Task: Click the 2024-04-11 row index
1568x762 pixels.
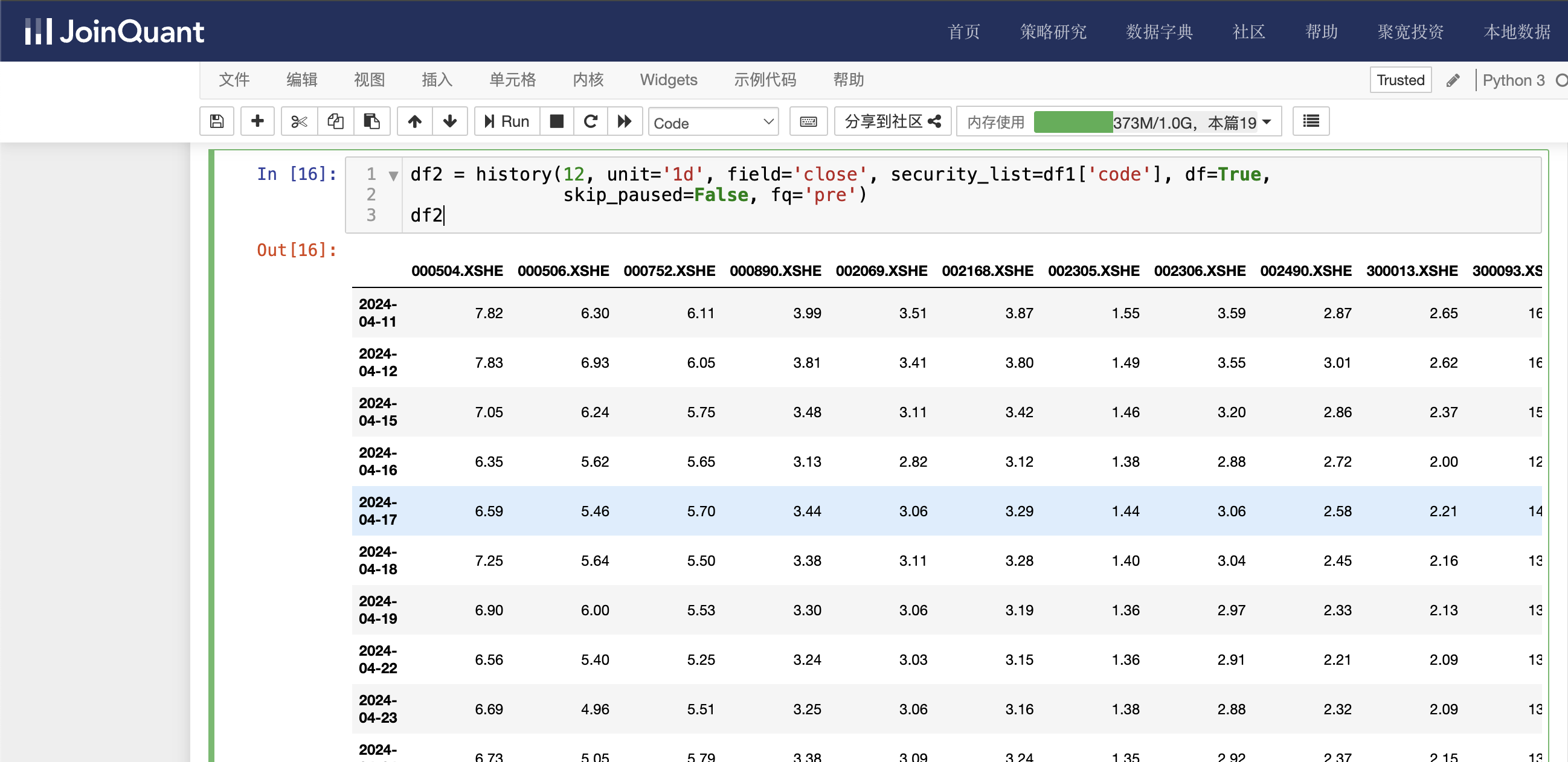Action: (x=378, y=313)
